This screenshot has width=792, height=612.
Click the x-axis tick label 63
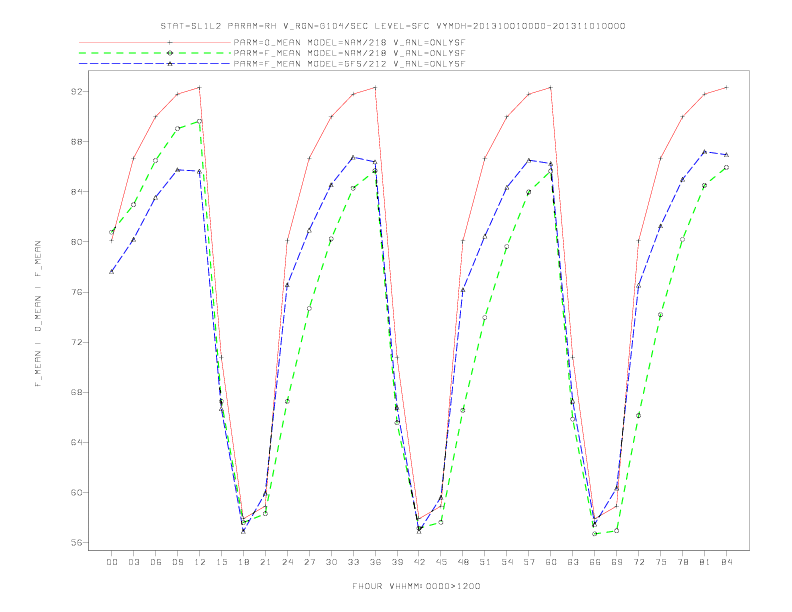[x=573, y=562]
